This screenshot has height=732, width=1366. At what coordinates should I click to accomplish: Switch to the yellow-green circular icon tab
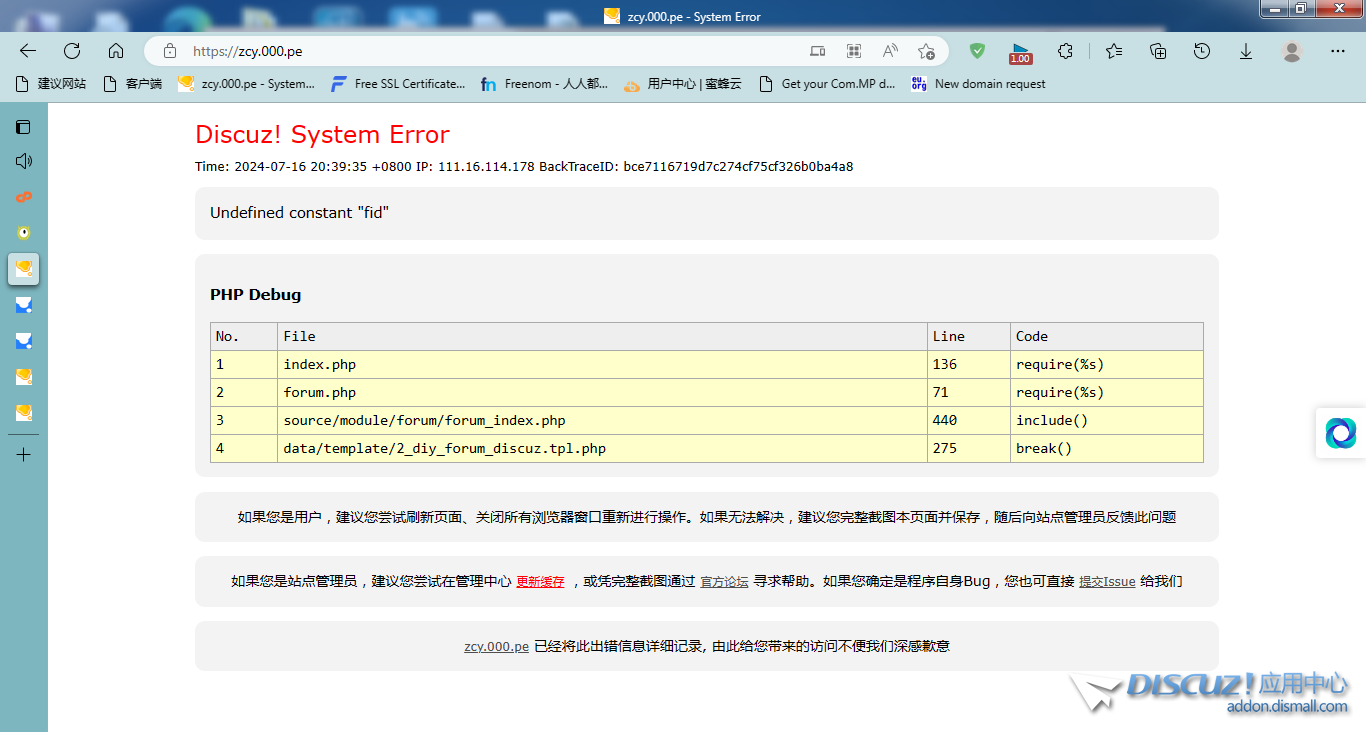pos(24,233)
